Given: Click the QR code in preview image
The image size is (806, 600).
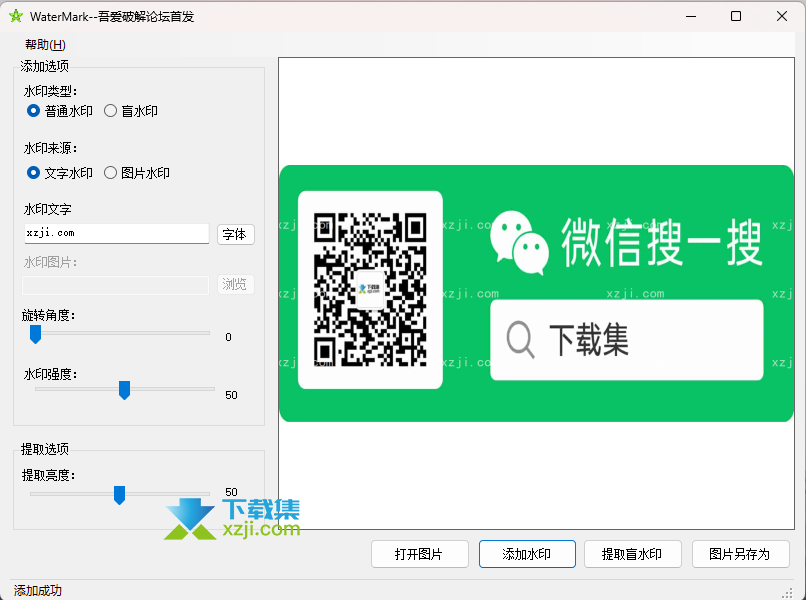Looking at the screenshot, I should click(370, 289).
